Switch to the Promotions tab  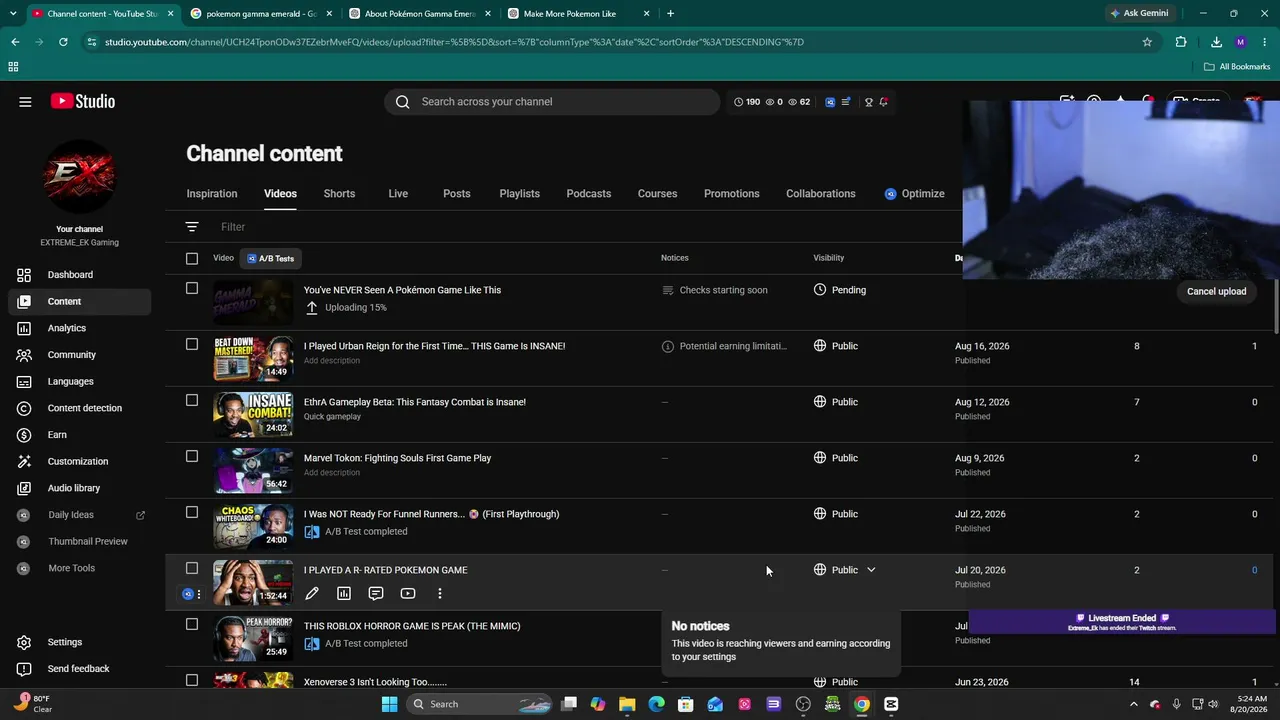pyautogui.click(x=732, y=194)
